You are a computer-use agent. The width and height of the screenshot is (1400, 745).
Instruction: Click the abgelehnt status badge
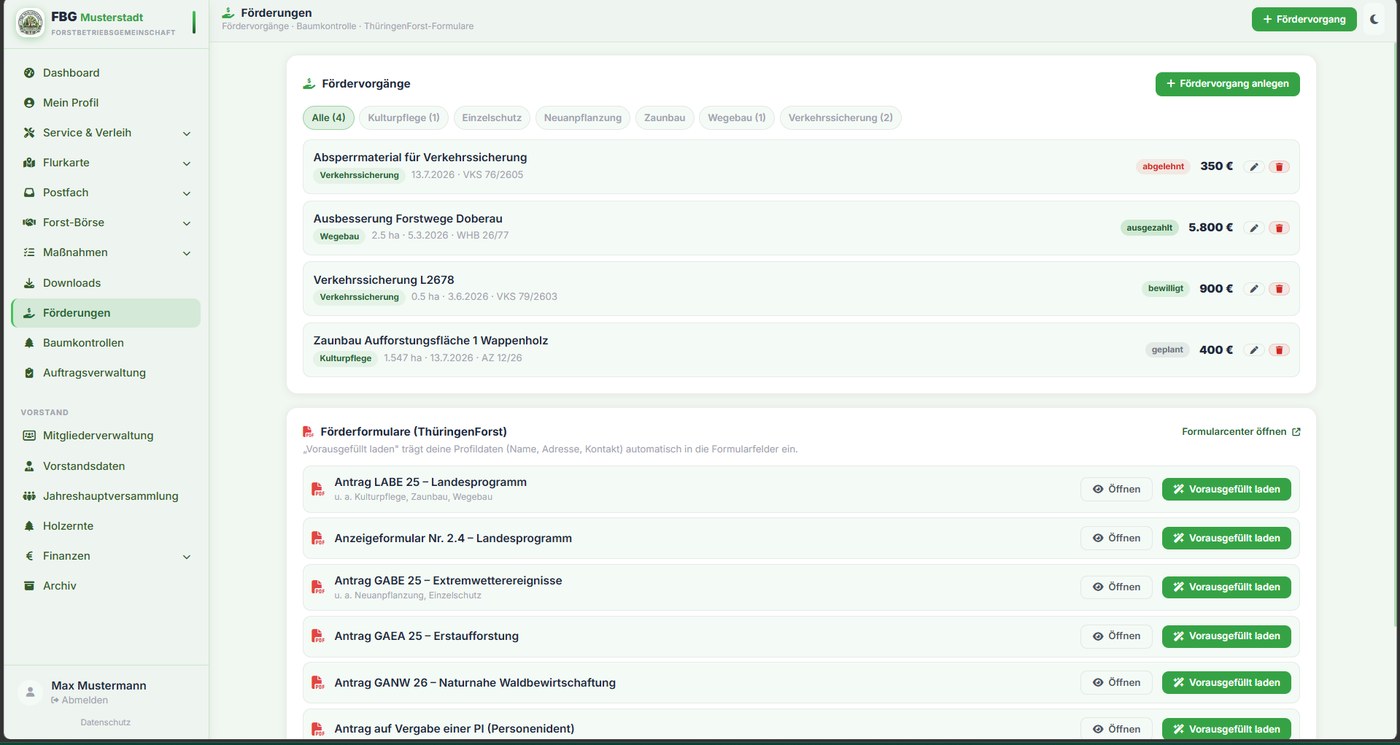click(x=1164, y=167)
